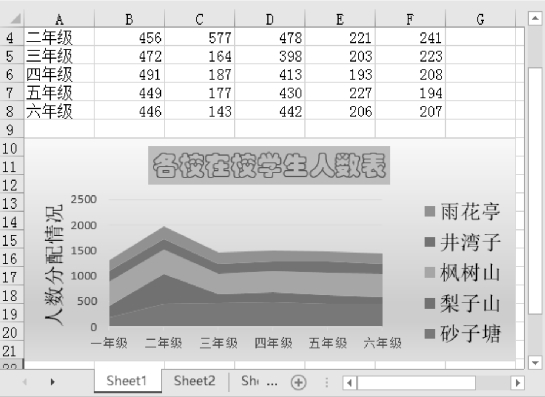Select legend entry 砂子塘
Screen dimensions: 545x397
tap(463, 334)
